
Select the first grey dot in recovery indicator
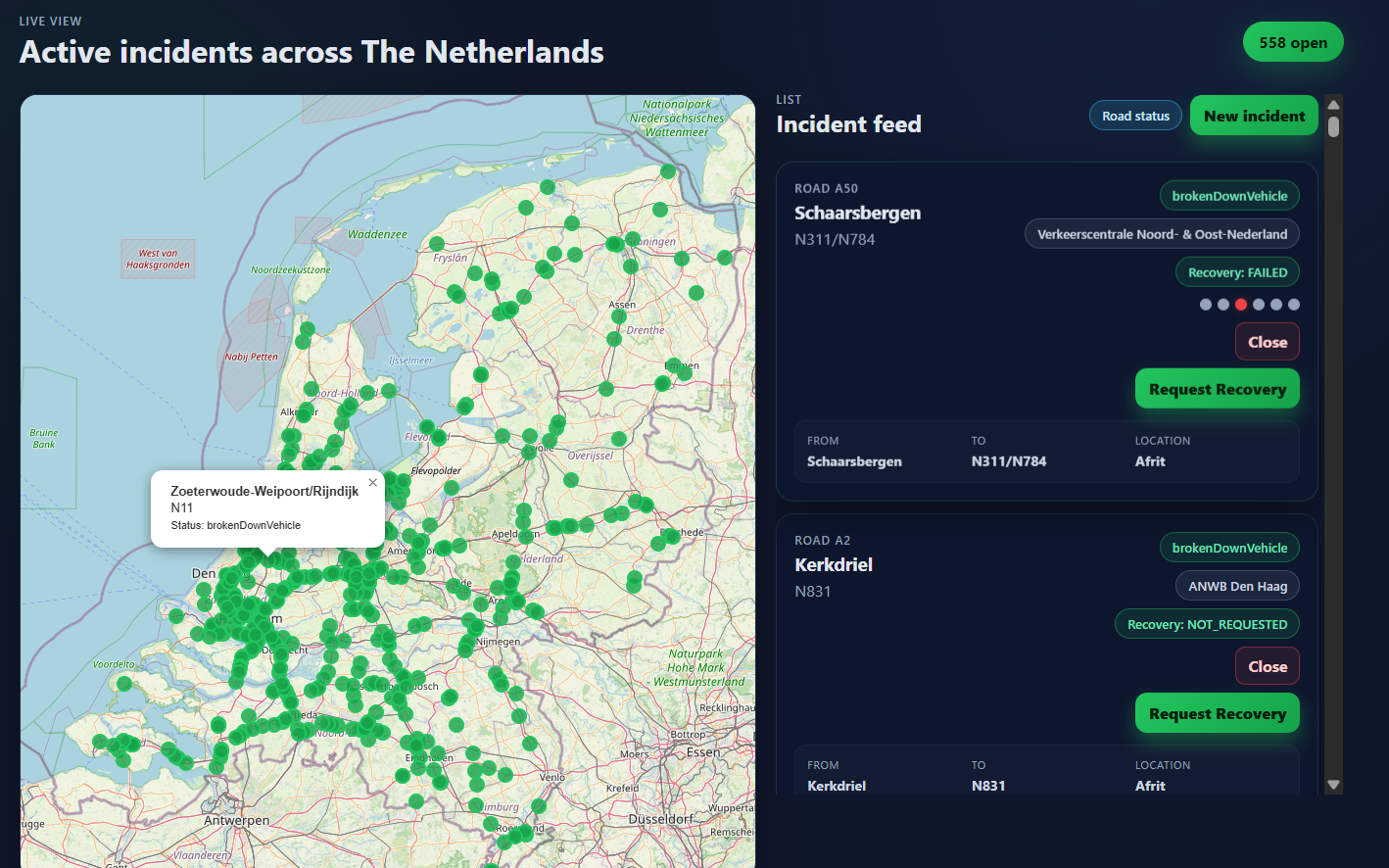[x=1206, y=305]
